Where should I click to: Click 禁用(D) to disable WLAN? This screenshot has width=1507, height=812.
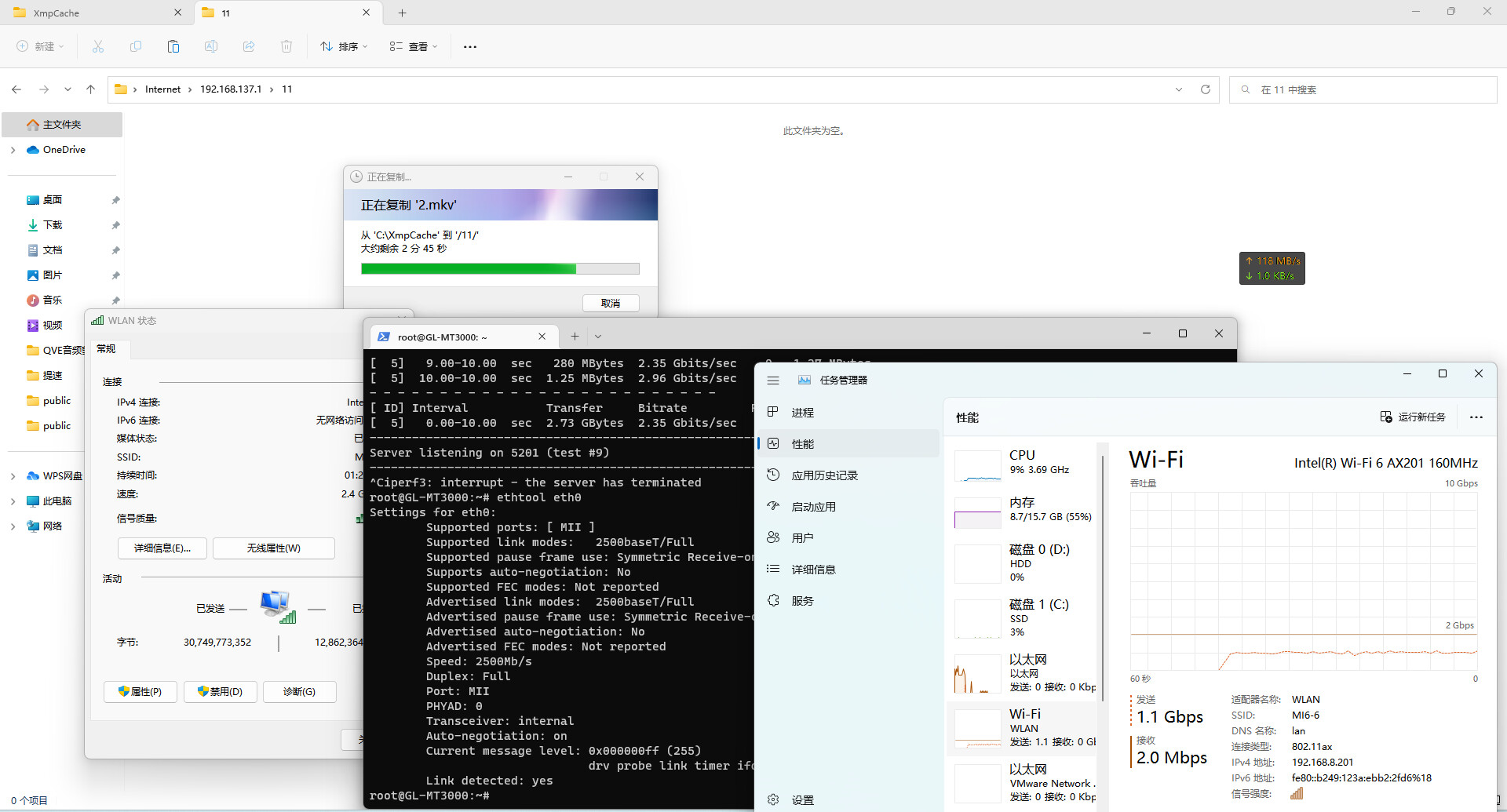[221, 692]
